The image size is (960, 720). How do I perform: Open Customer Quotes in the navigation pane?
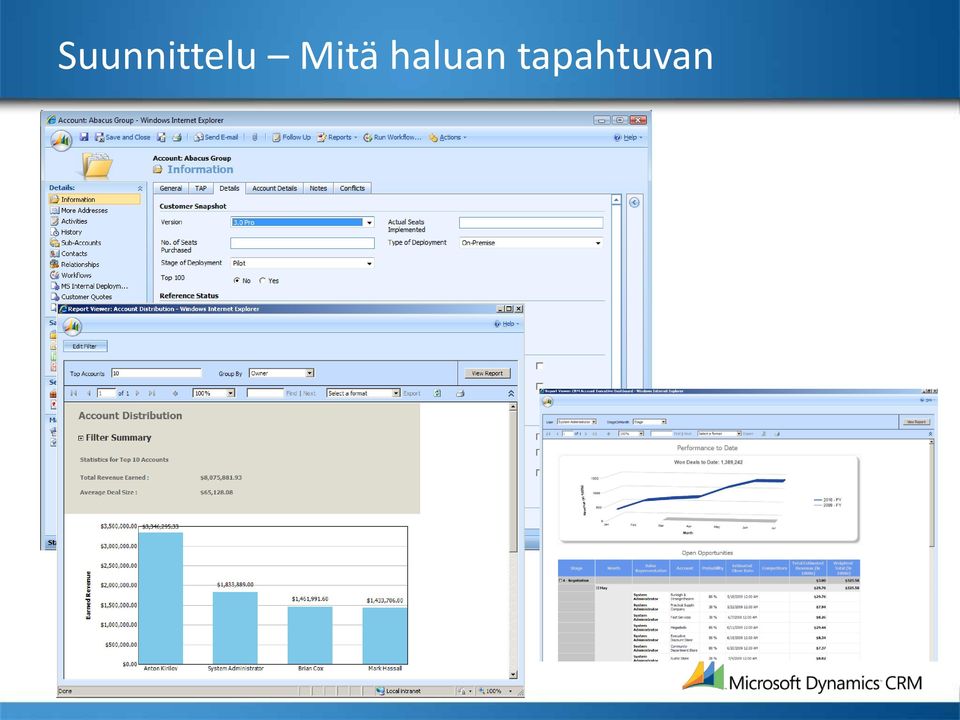pos(81,297)
